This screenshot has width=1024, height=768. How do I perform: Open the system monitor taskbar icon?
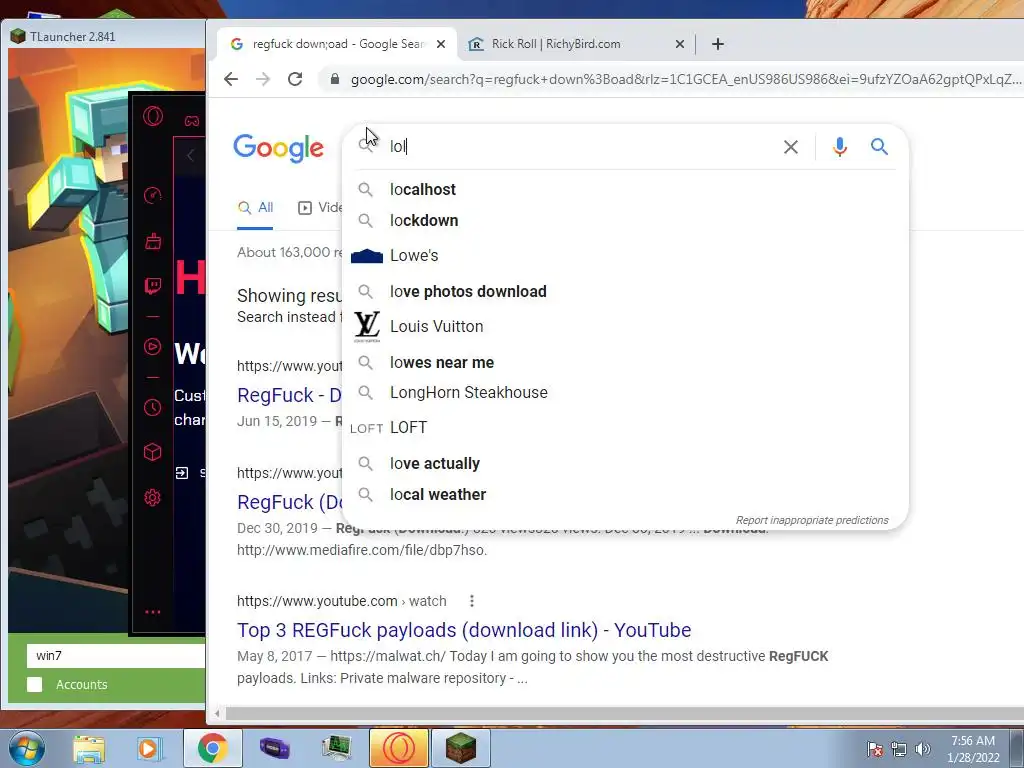pyautogui.click(x=336, y=748)
